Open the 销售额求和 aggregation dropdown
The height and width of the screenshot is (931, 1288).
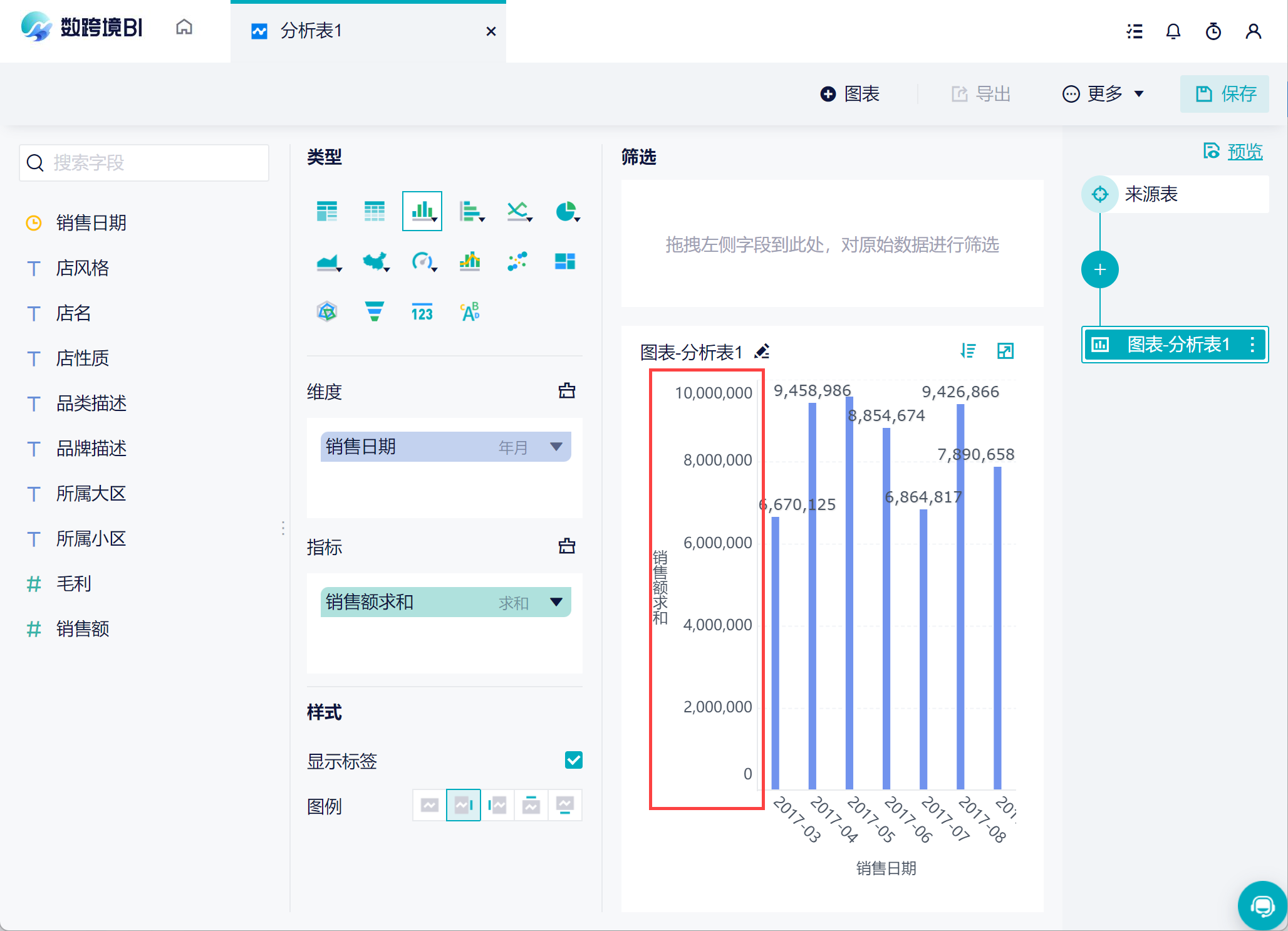tap(556, 602)
